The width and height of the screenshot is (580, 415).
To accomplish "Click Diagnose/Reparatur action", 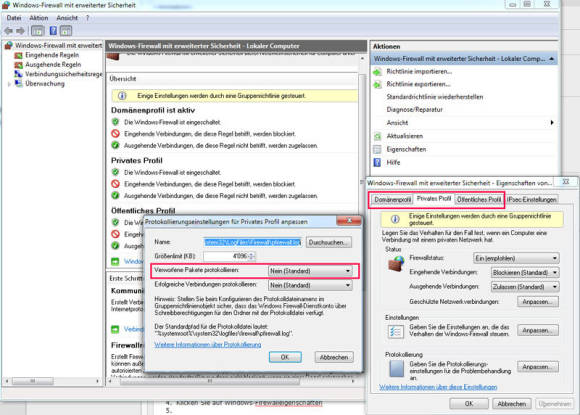I will [414, 109].
